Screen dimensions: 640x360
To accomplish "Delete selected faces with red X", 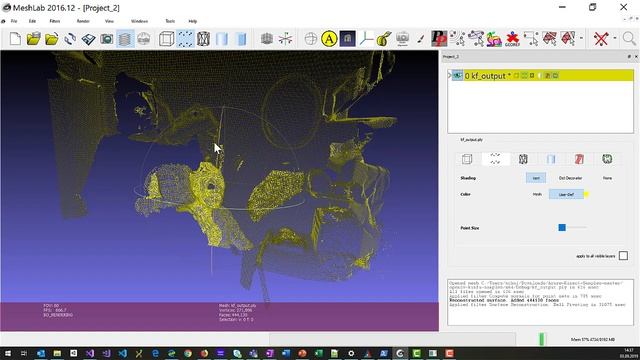I will pos(601,39).
